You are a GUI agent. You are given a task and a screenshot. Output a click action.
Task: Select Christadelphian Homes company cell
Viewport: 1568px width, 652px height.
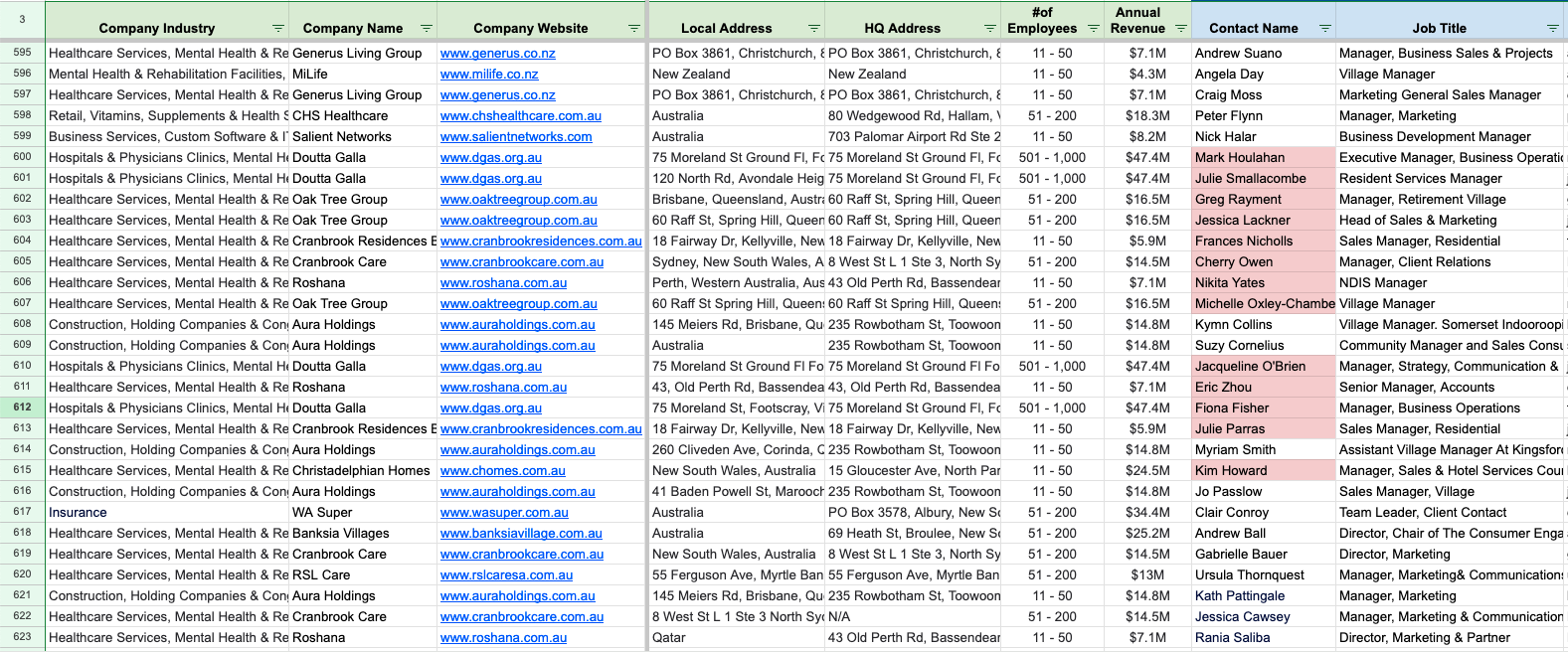363,471
